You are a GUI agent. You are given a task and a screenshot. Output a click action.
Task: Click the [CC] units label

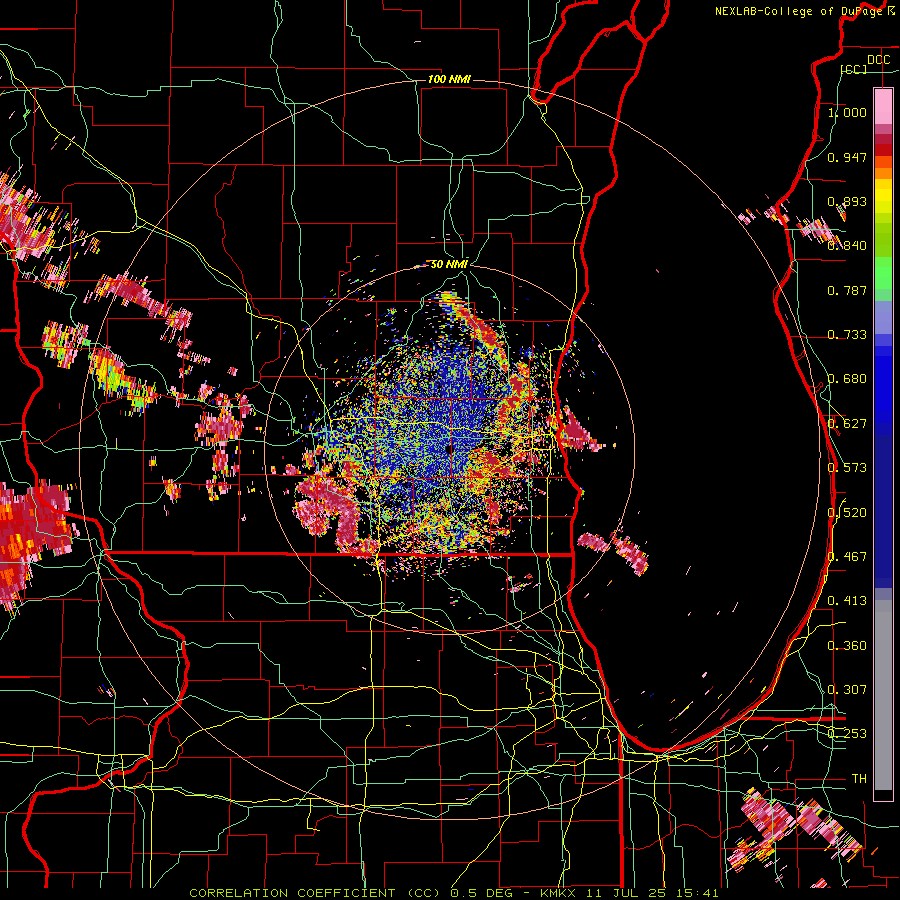(854, 69)
